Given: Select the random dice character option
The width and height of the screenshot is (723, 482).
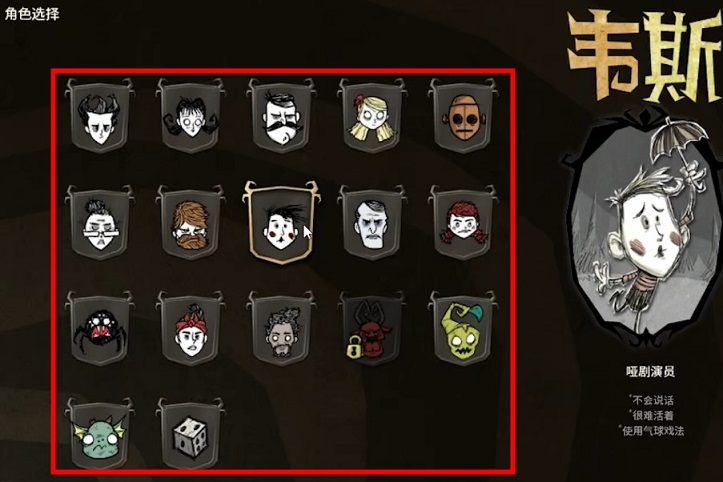Looking at the screenshot, I should click(x=190, y=434).
